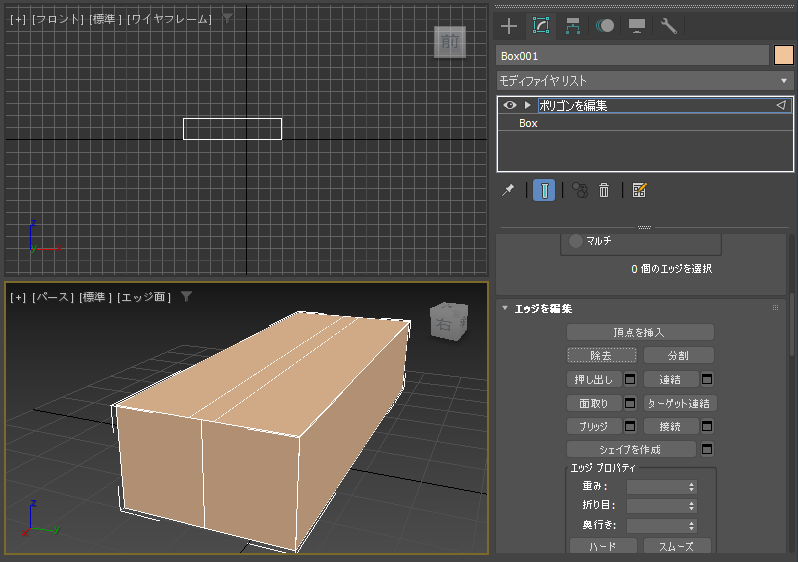This screenshot has width=798, height=562.
Task: Click the 奥行き value field
Action: click(x=657, y=525)
